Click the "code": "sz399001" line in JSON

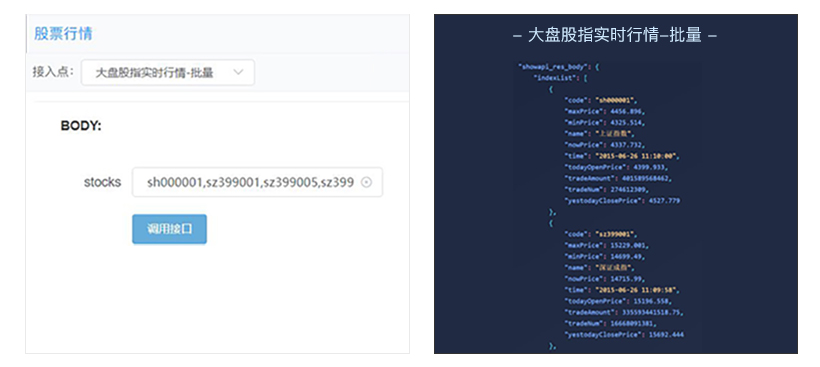(x=601, y=234)
